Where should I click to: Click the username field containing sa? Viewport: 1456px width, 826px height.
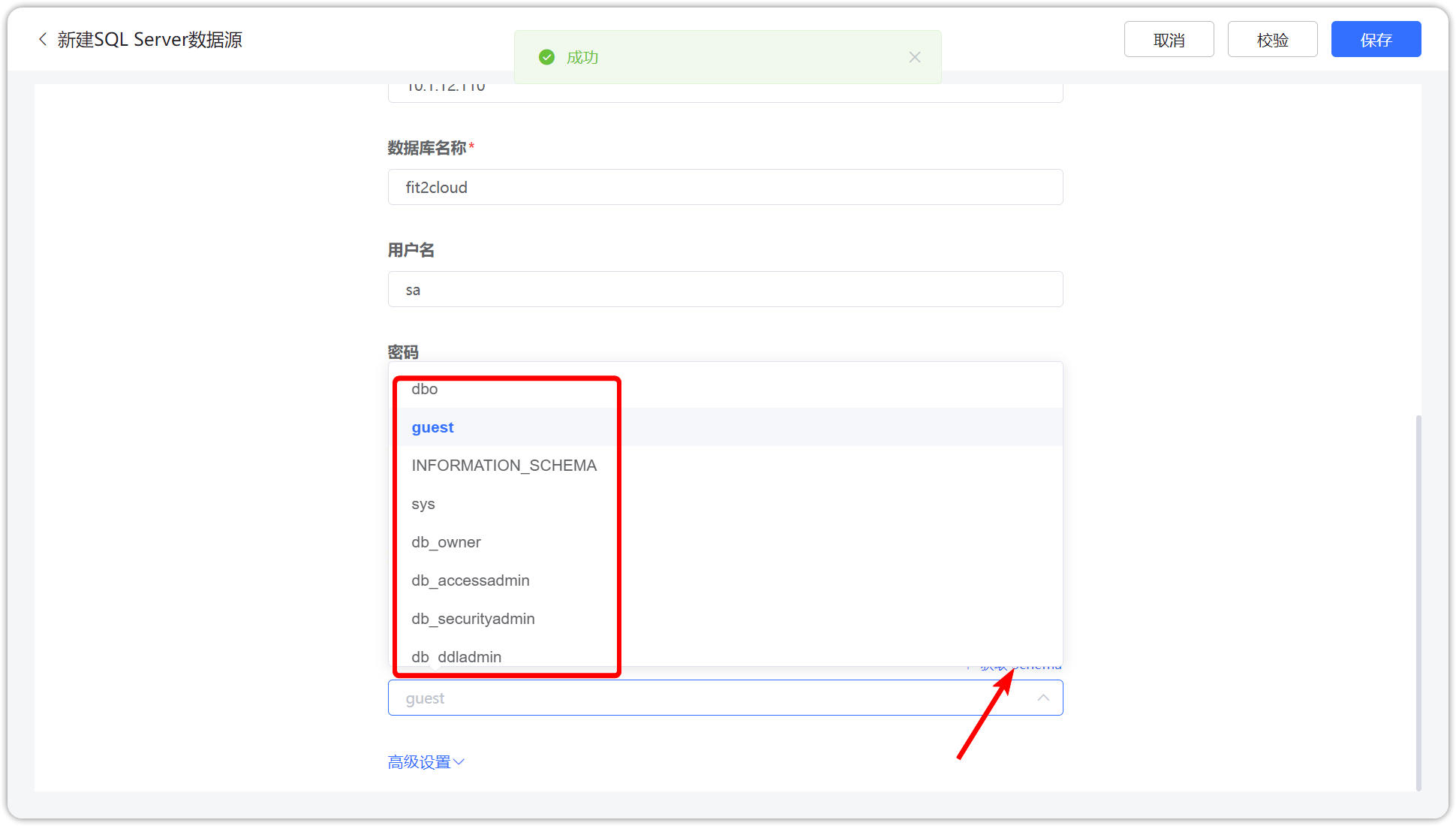pyautogui.click(x=725, y=289)
